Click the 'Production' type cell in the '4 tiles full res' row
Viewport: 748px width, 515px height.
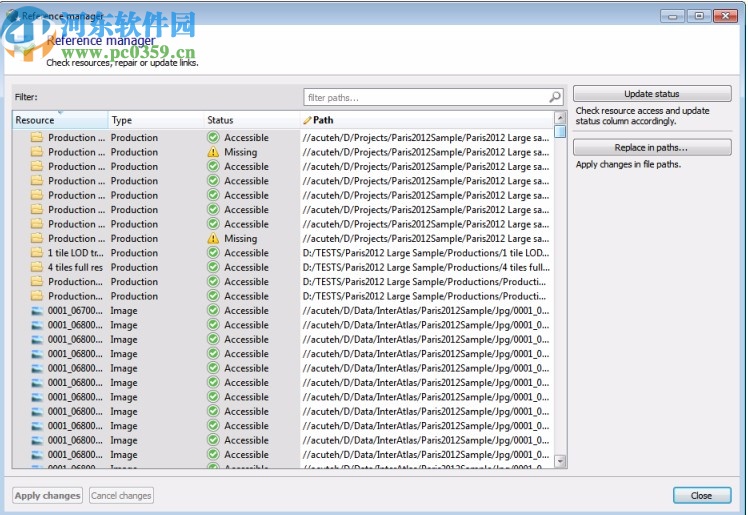(x=135, y=267)
